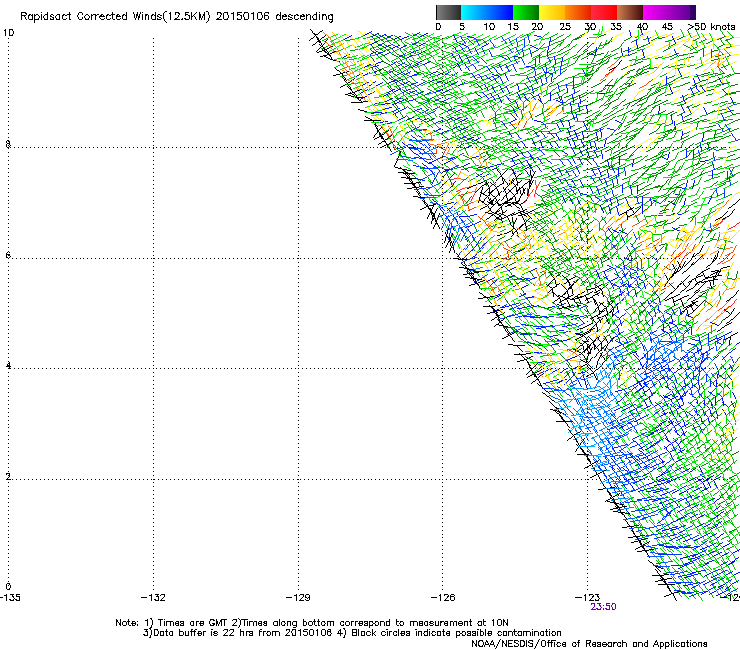Click the yellow 20-25 knots color swatch
The height and width of the screenshot is (650, 740).
point(552,12)
